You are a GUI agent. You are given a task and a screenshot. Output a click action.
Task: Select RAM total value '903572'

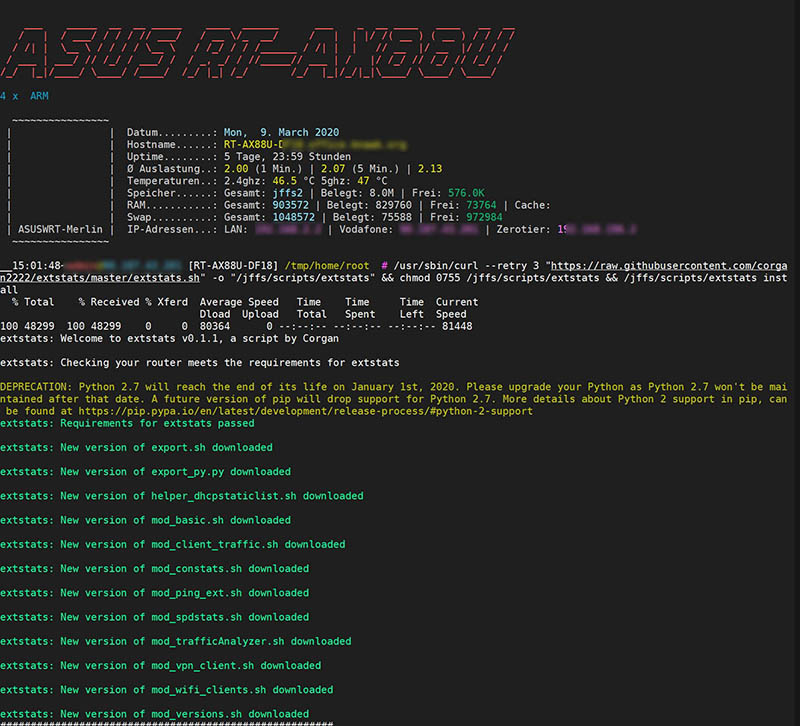[x=290, y=205]
